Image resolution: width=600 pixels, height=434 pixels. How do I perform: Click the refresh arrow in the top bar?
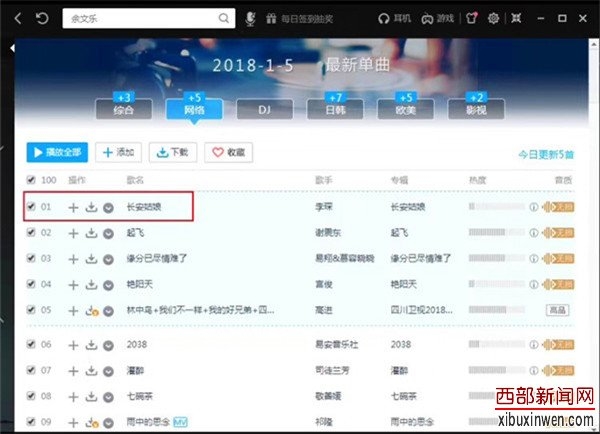(x=41, y=18)
